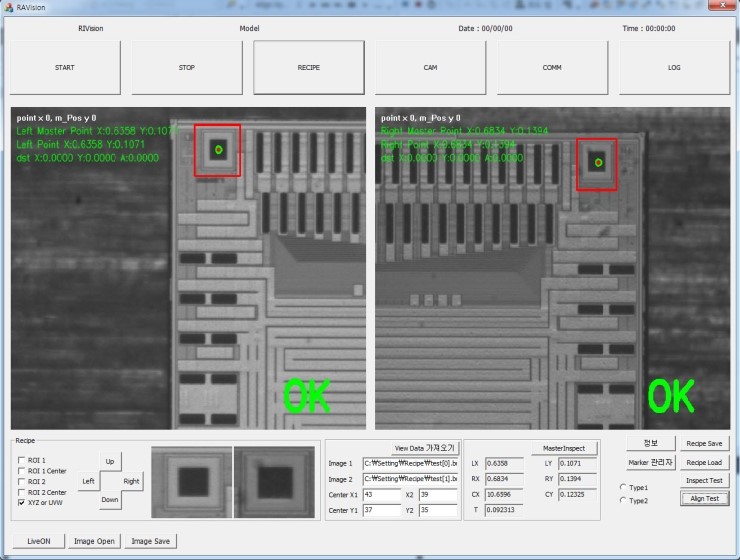Click the Recipe Save button
Image resolution: width=740 pixels, height=560 pixels.
(x=704, y=443)
